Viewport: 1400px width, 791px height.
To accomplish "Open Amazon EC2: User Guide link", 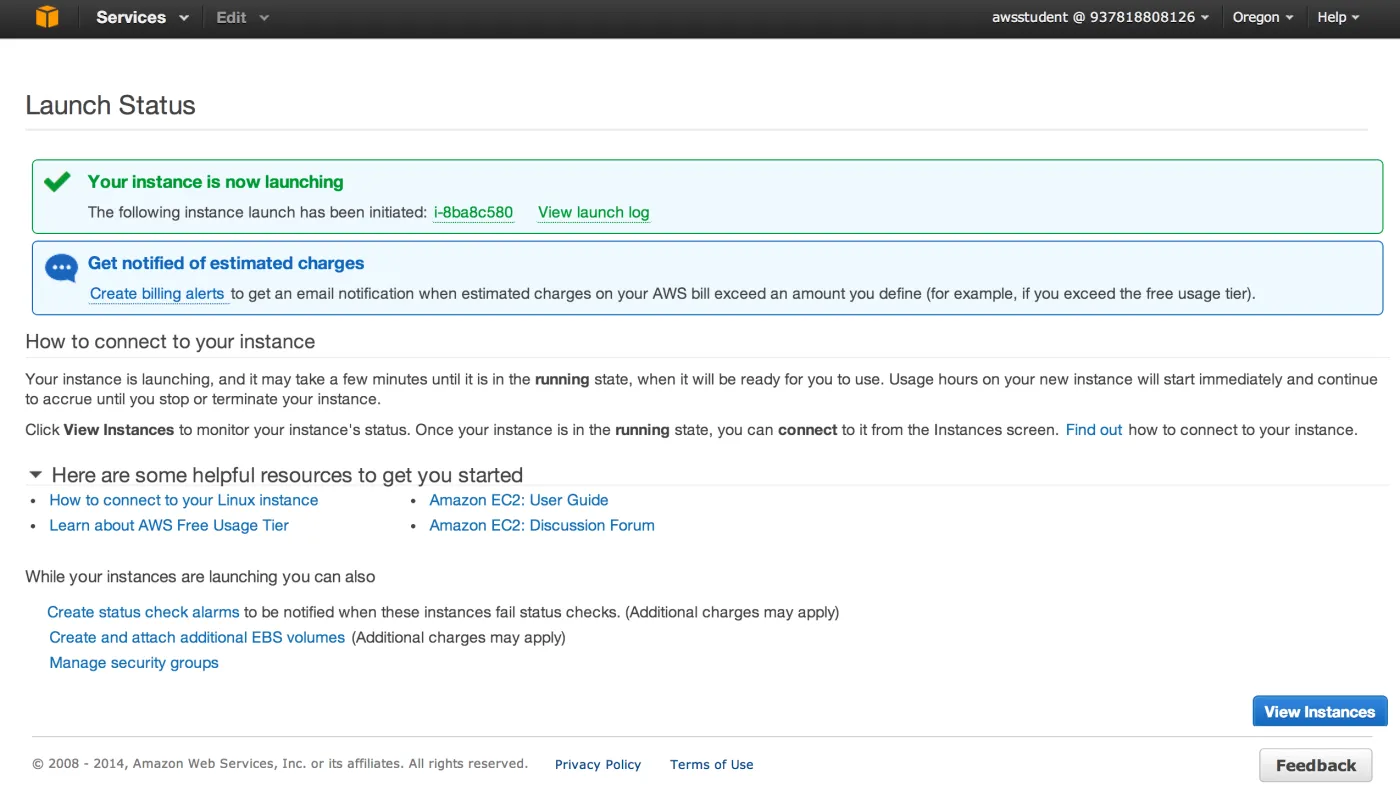I will (519, 500).
